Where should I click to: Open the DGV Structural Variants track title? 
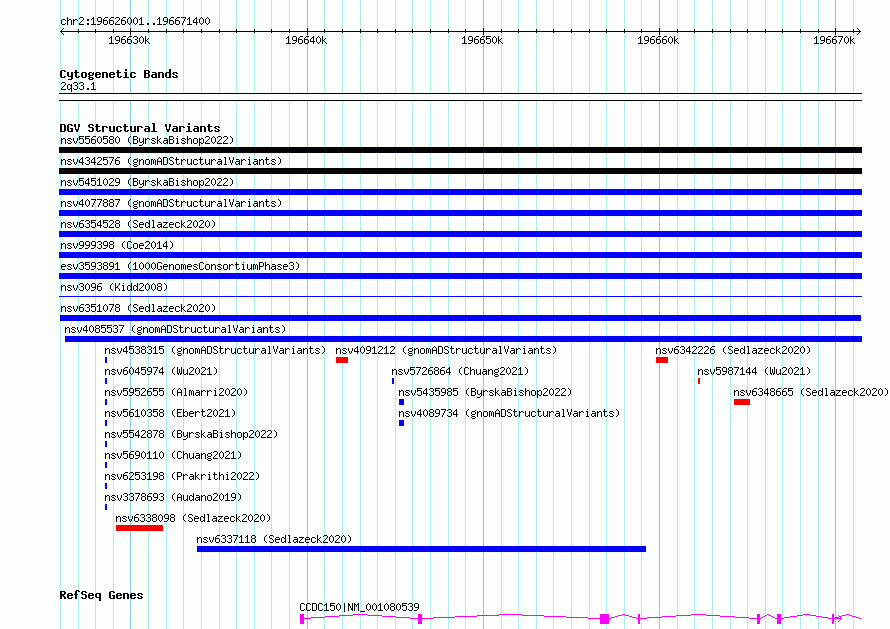tap(140, 128)
